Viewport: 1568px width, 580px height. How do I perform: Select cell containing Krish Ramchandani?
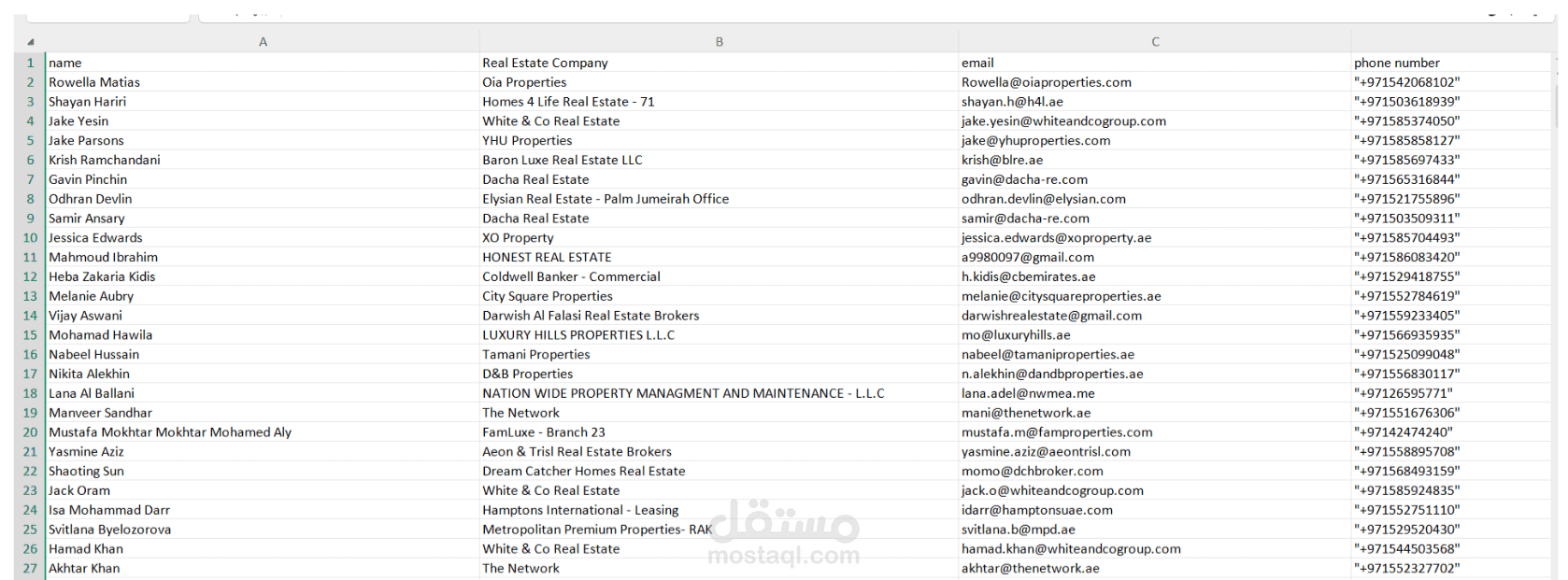(263, 160)
